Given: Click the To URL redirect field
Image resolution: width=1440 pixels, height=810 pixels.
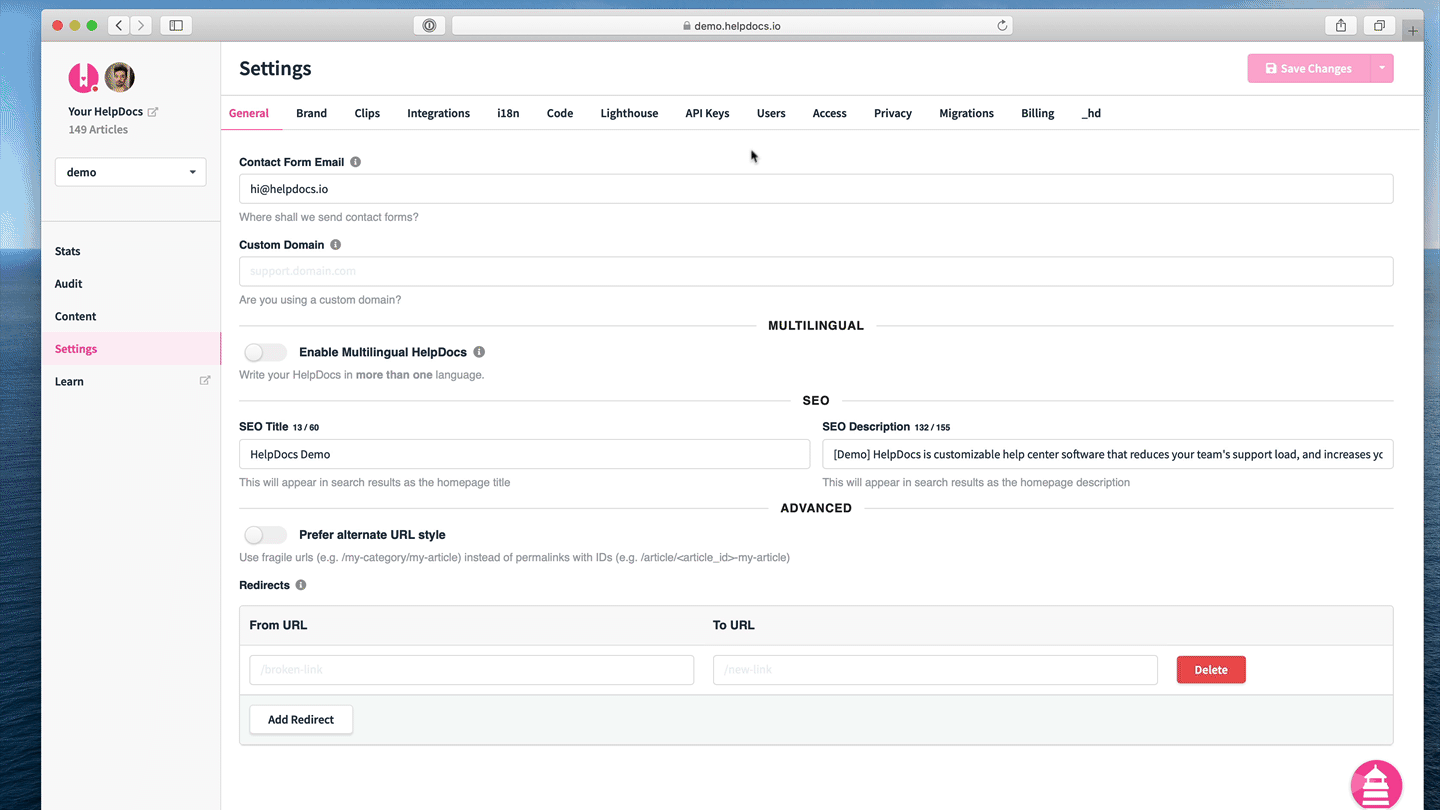Looking at the screenshot, I should point(935,670).
